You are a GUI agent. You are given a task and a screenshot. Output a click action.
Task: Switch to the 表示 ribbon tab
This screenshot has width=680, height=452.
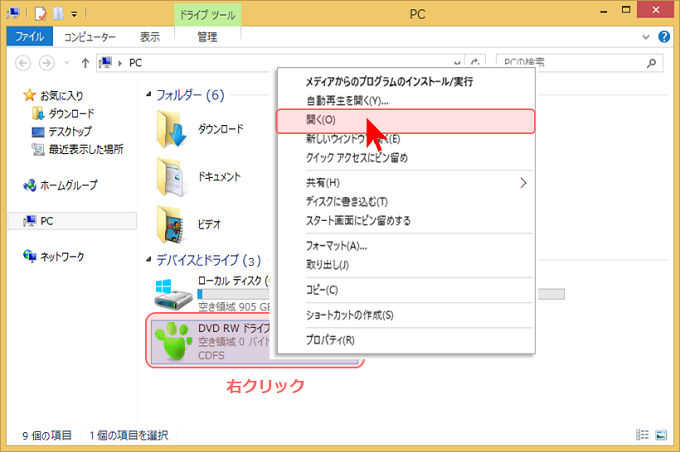pos(149,37)
